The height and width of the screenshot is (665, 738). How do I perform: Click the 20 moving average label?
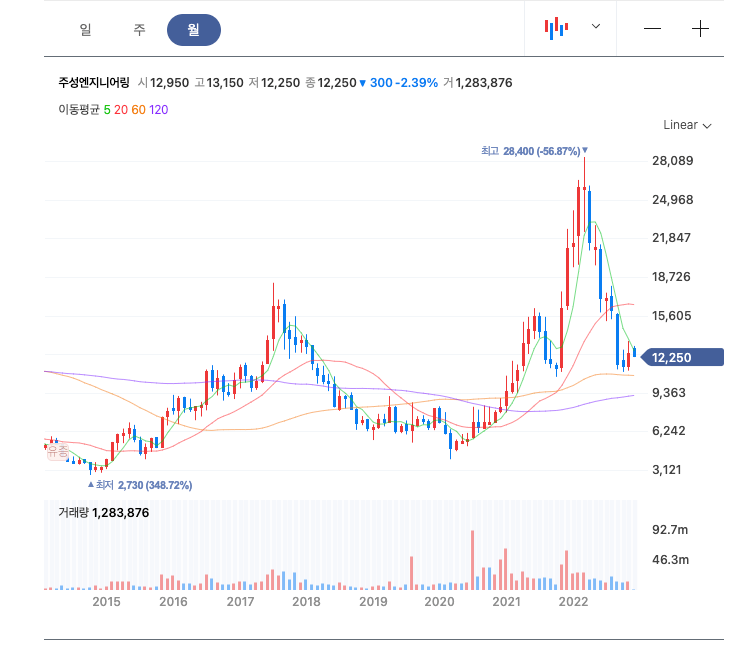[x=121, y=110]
